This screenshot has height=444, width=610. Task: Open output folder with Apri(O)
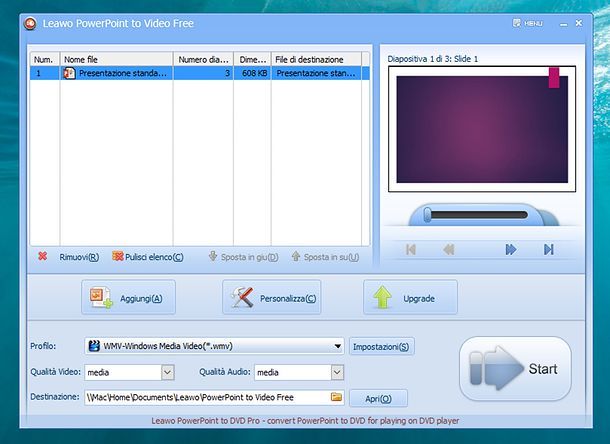(x=378, y=398)
